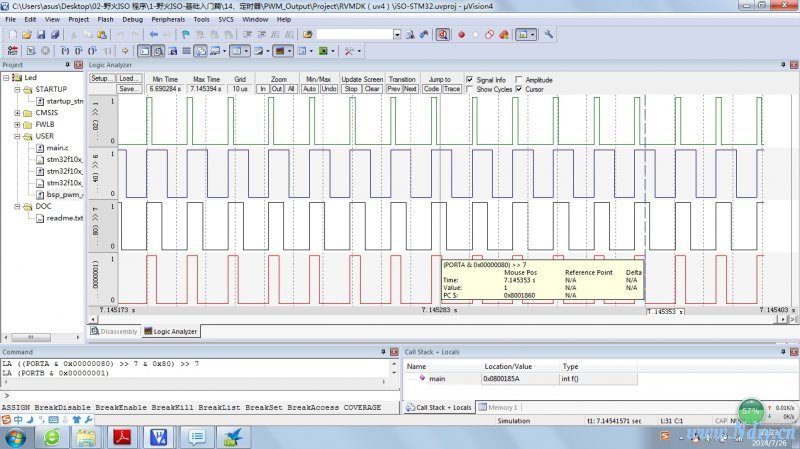Disable the Signal Info checkbox
800x449 pixels.
point(471,79)
